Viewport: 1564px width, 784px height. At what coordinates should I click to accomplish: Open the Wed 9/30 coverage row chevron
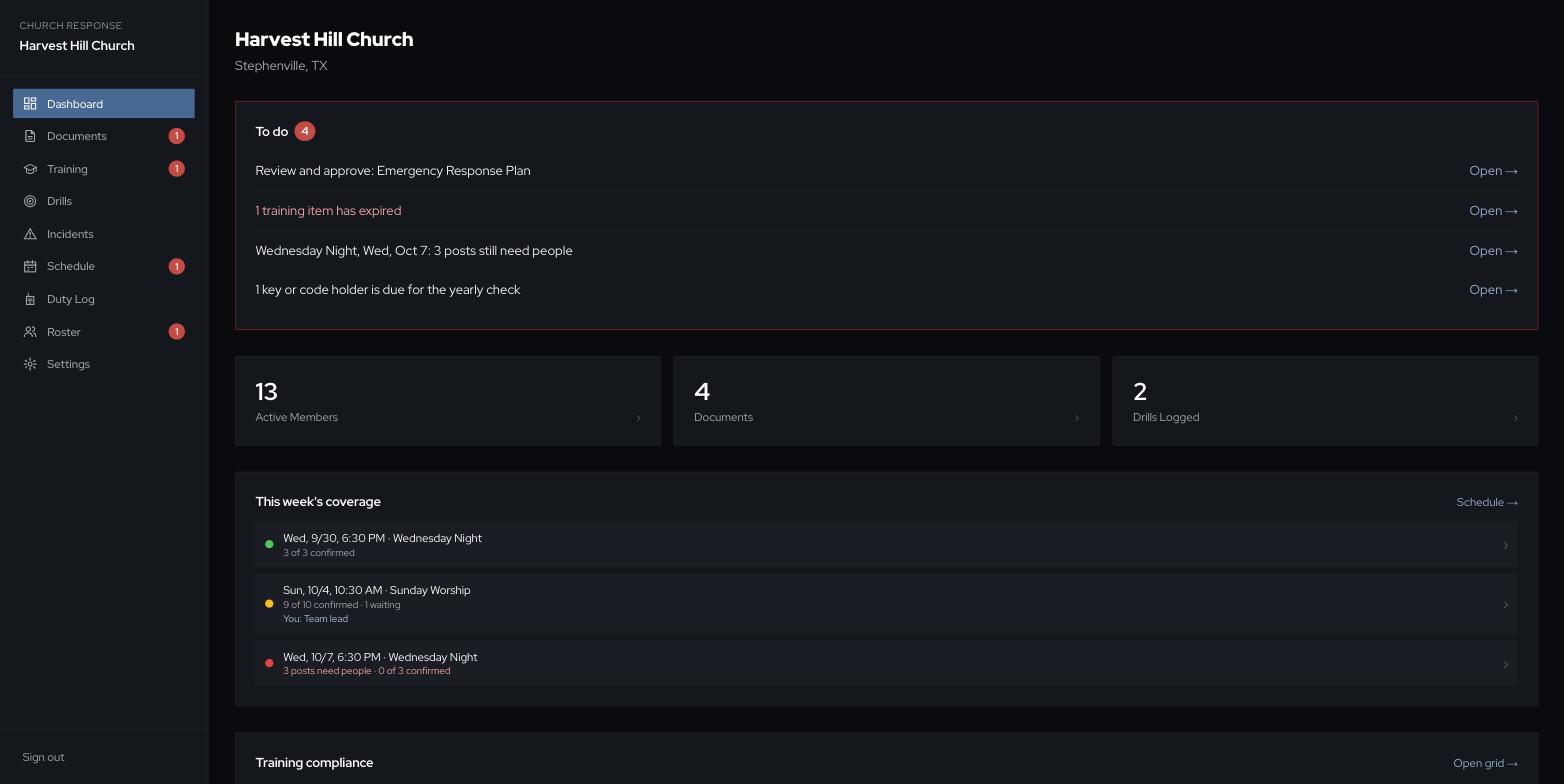pyautogui.click(x=1506, y=545)
